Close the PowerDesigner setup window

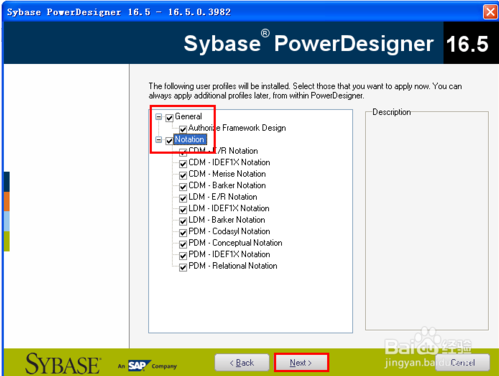(490, 12)
